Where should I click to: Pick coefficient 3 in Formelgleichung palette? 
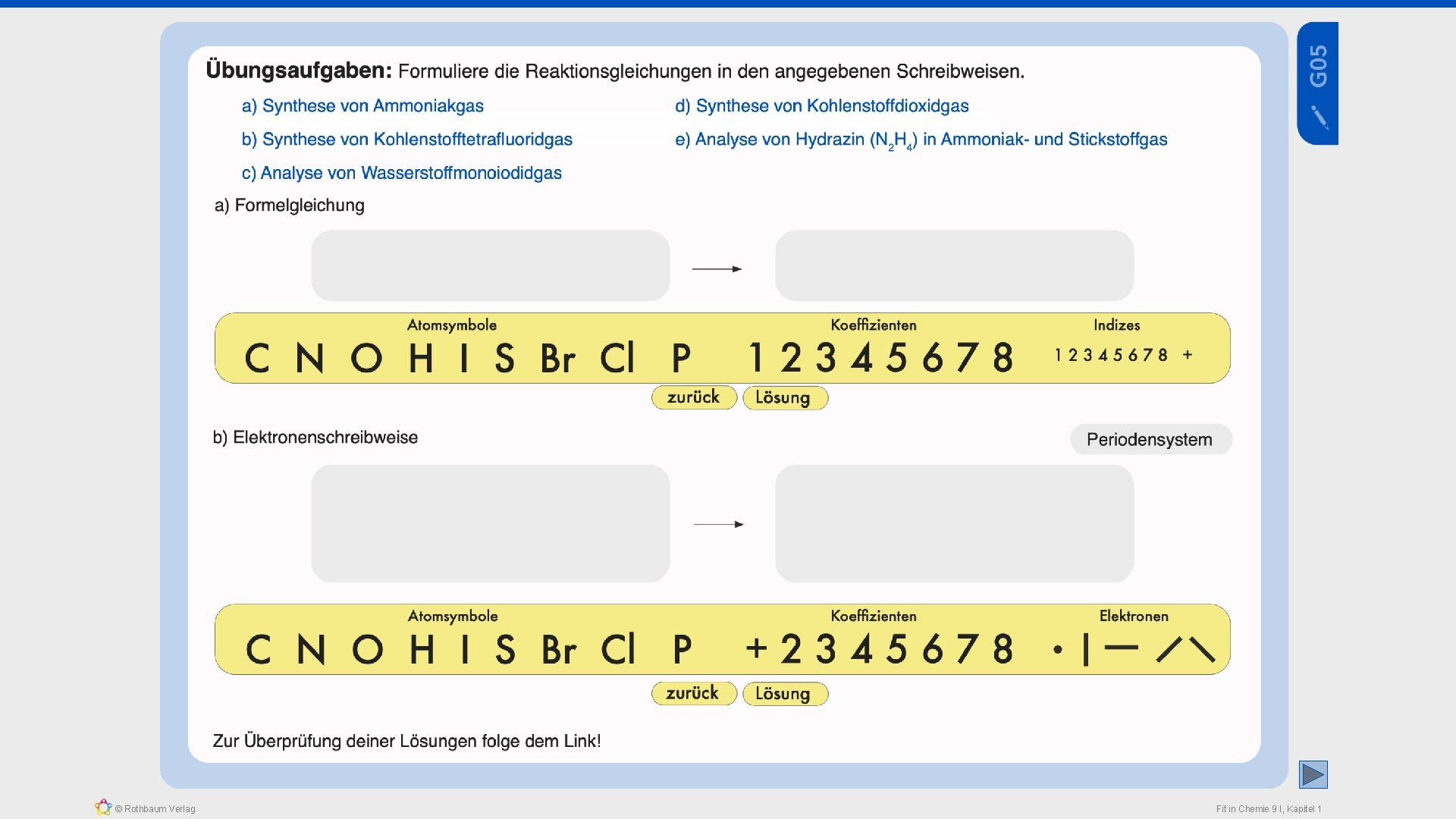826,357
